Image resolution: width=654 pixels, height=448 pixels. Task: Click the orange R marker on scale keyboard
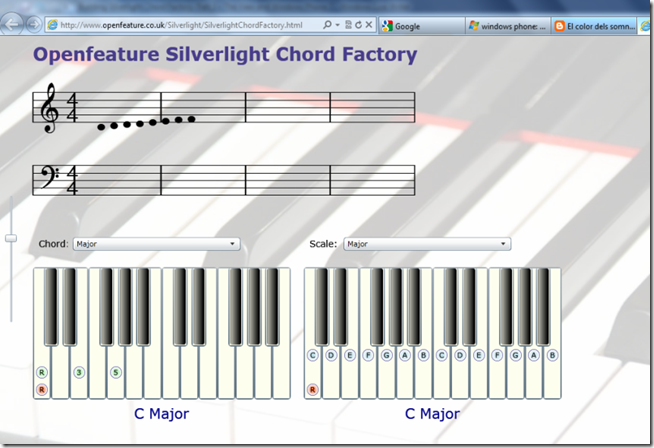point(312,390)
